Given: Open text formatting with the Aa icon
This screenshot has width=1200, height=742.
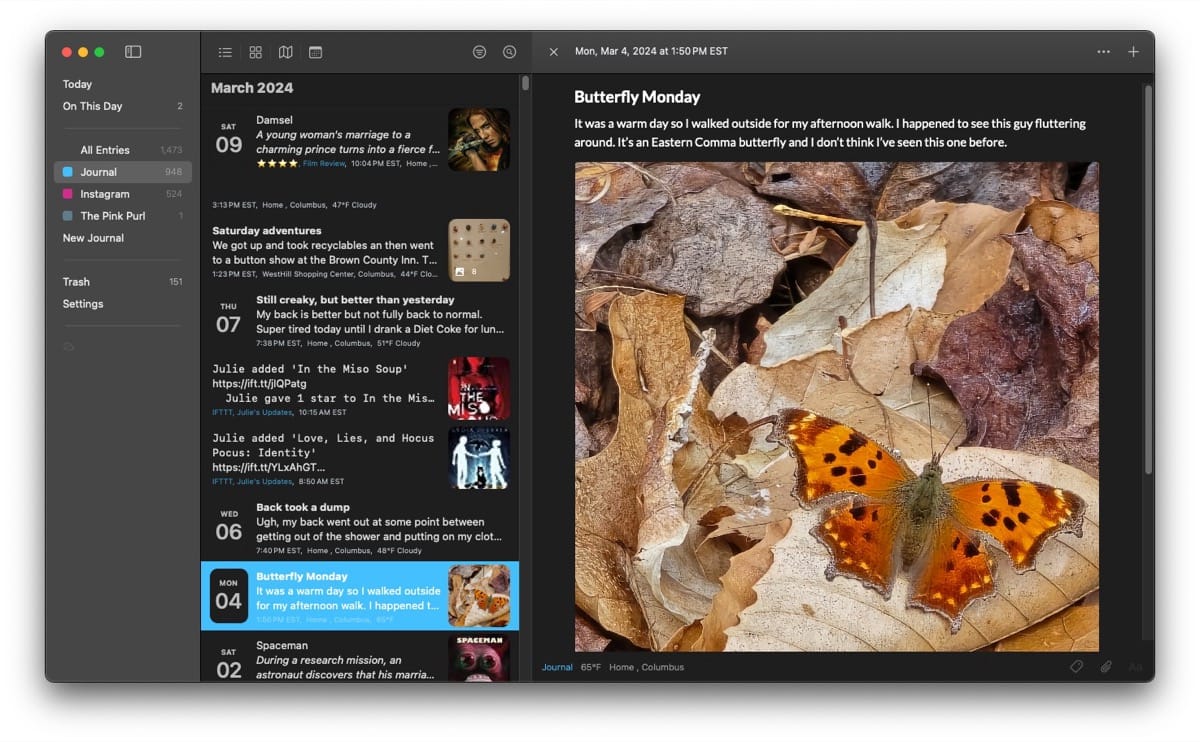Looking at the screenshot, I should [x=1134, y=666].
